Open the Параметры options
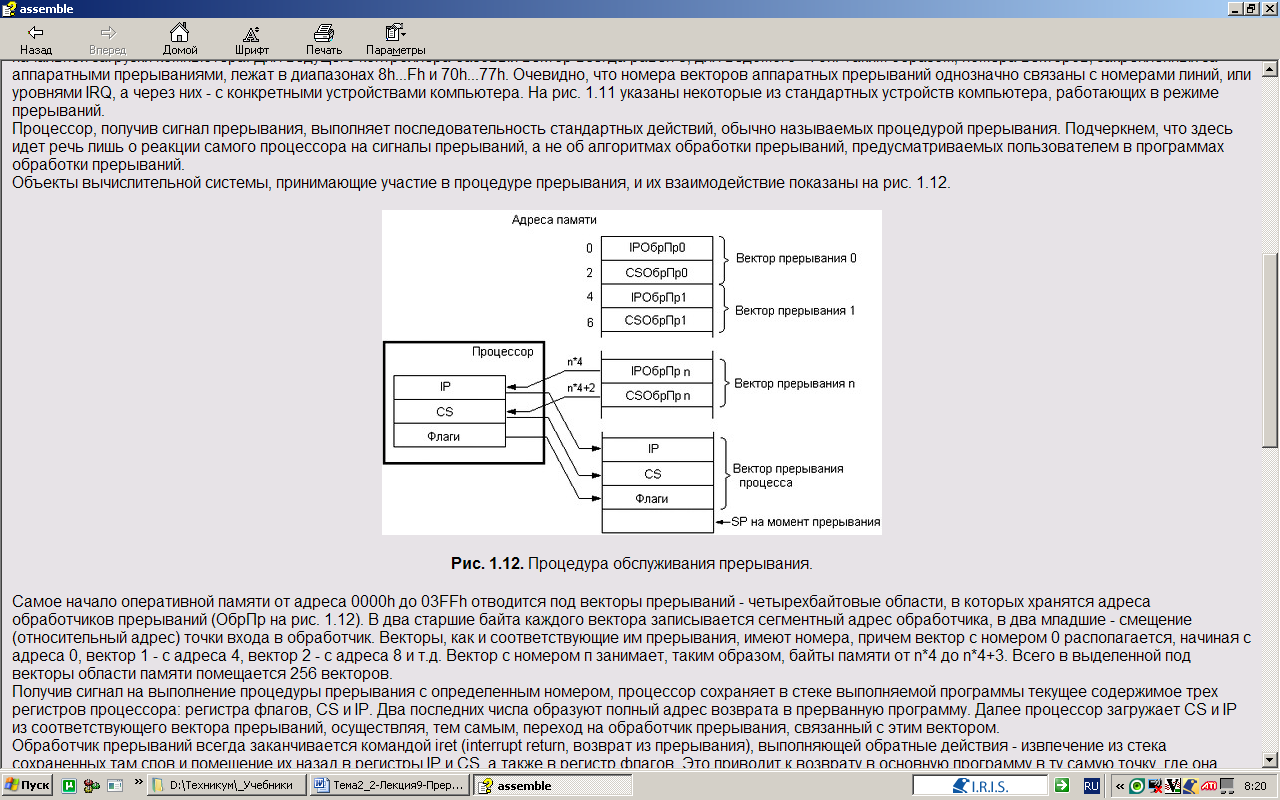The image size is (1280, 800). tap(396, 39)
